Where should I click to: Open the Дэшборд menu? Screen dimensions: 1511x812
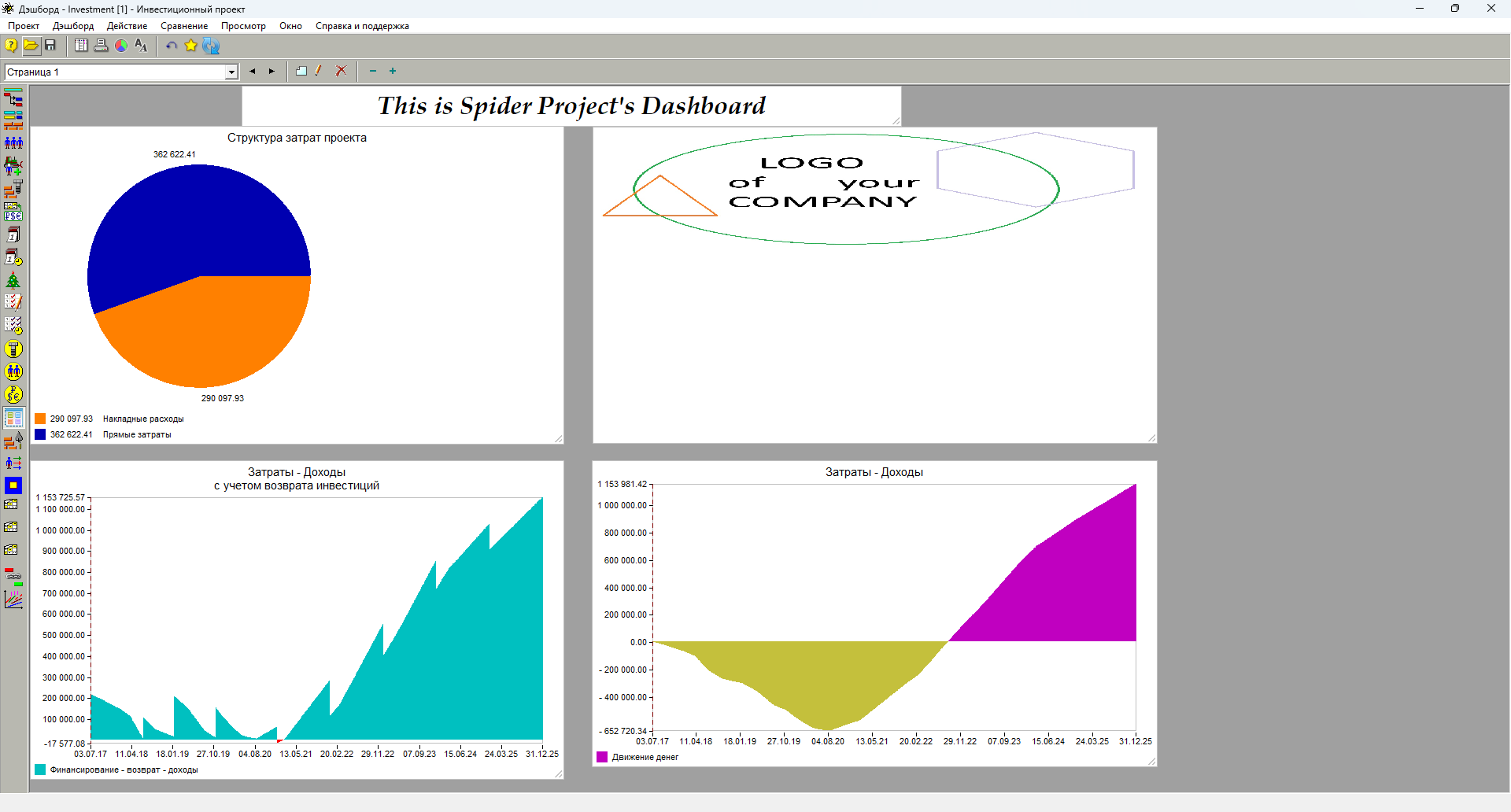point(73,26)
